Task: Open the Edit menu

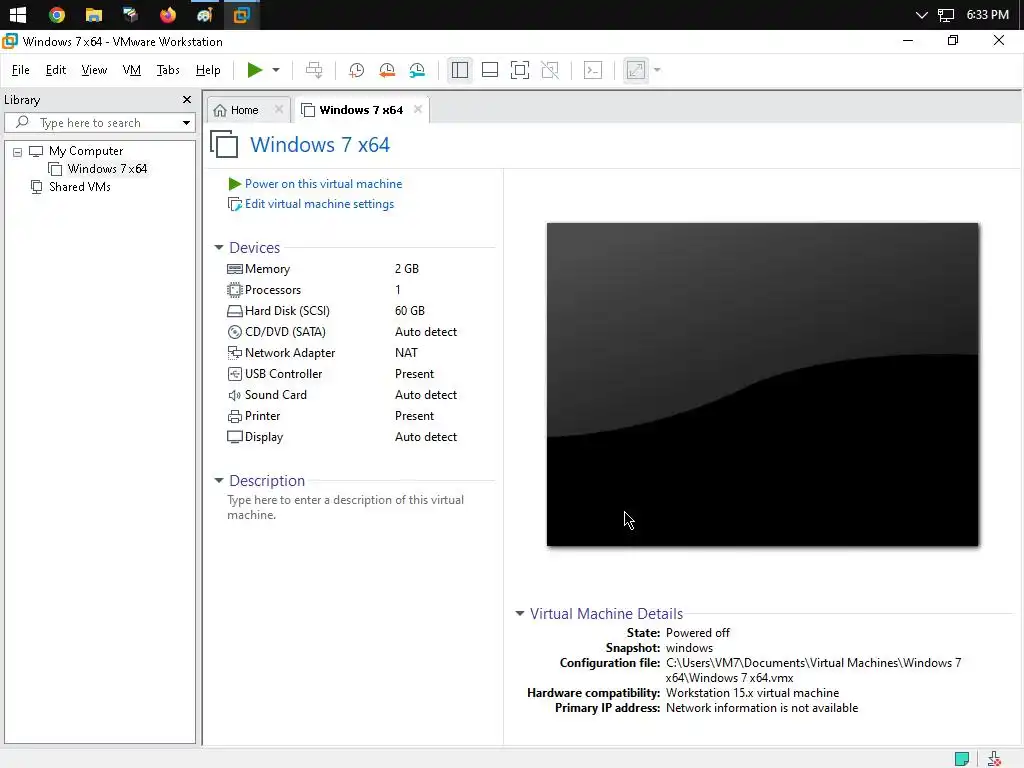Action: click(56, 70)
